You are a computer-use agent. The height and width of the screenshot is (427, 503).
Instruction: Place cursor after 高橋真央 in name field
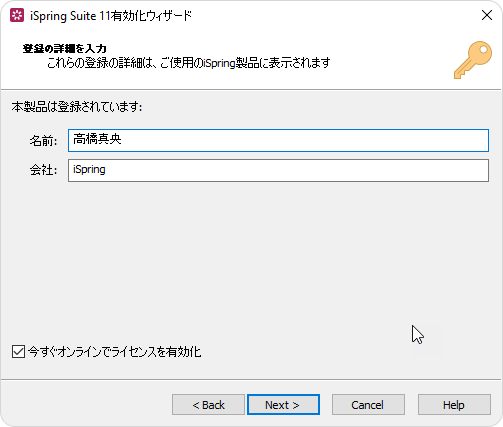pos(122,139)
